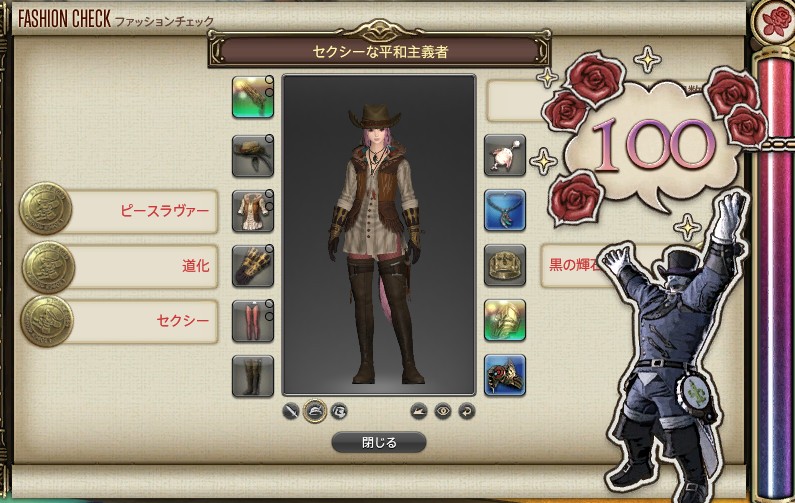The width and height of the screenshot is (795, 503).
Task: Toggle the eye visibility icon
Action: [443, 411]
